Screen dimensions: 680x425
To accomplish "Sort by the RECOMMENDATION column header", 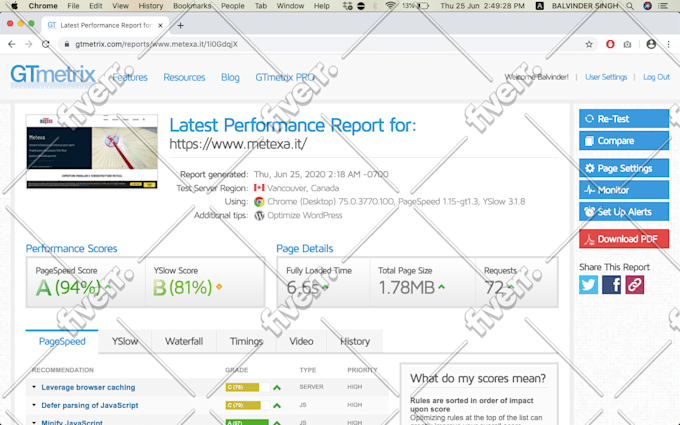I will (62, 370).
